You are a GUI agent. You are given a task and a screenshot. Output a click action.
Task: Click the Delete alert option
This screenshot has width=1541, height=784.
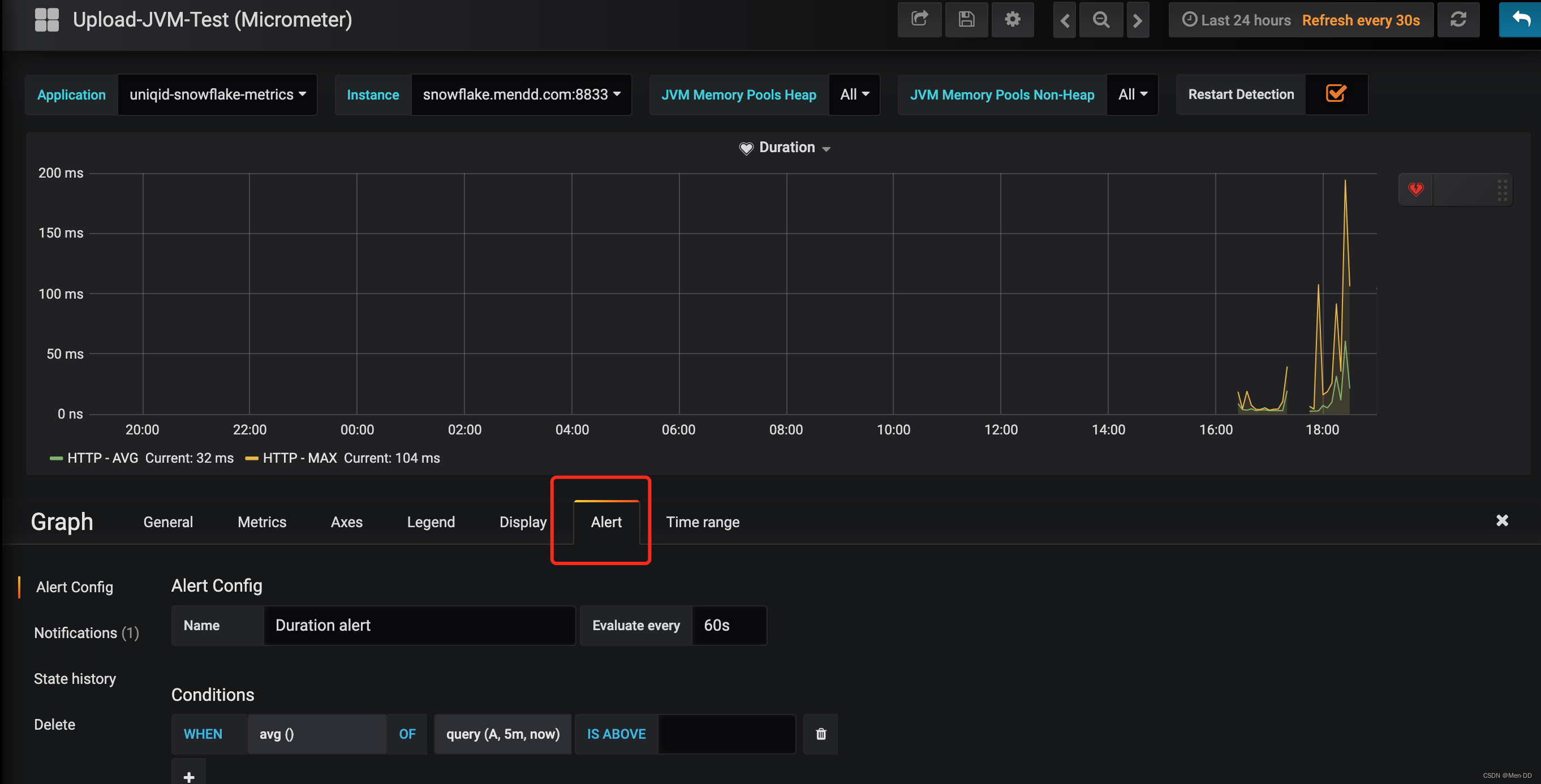pos(54,724)
